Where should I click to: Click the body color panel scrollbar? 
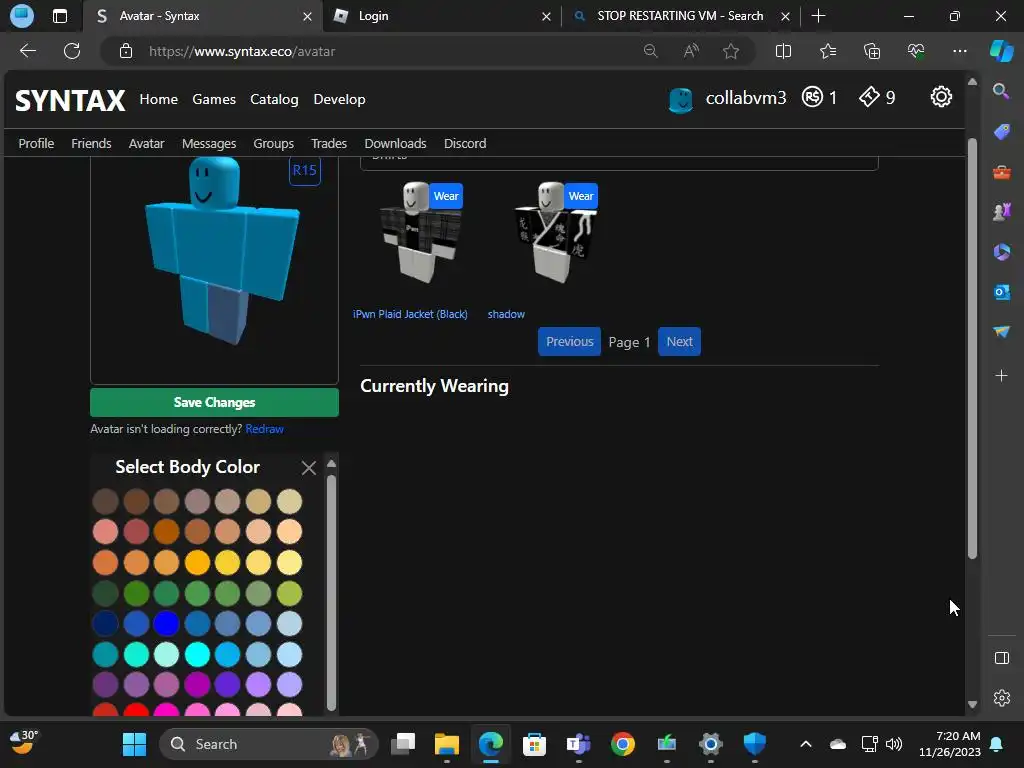pos(331,592)
